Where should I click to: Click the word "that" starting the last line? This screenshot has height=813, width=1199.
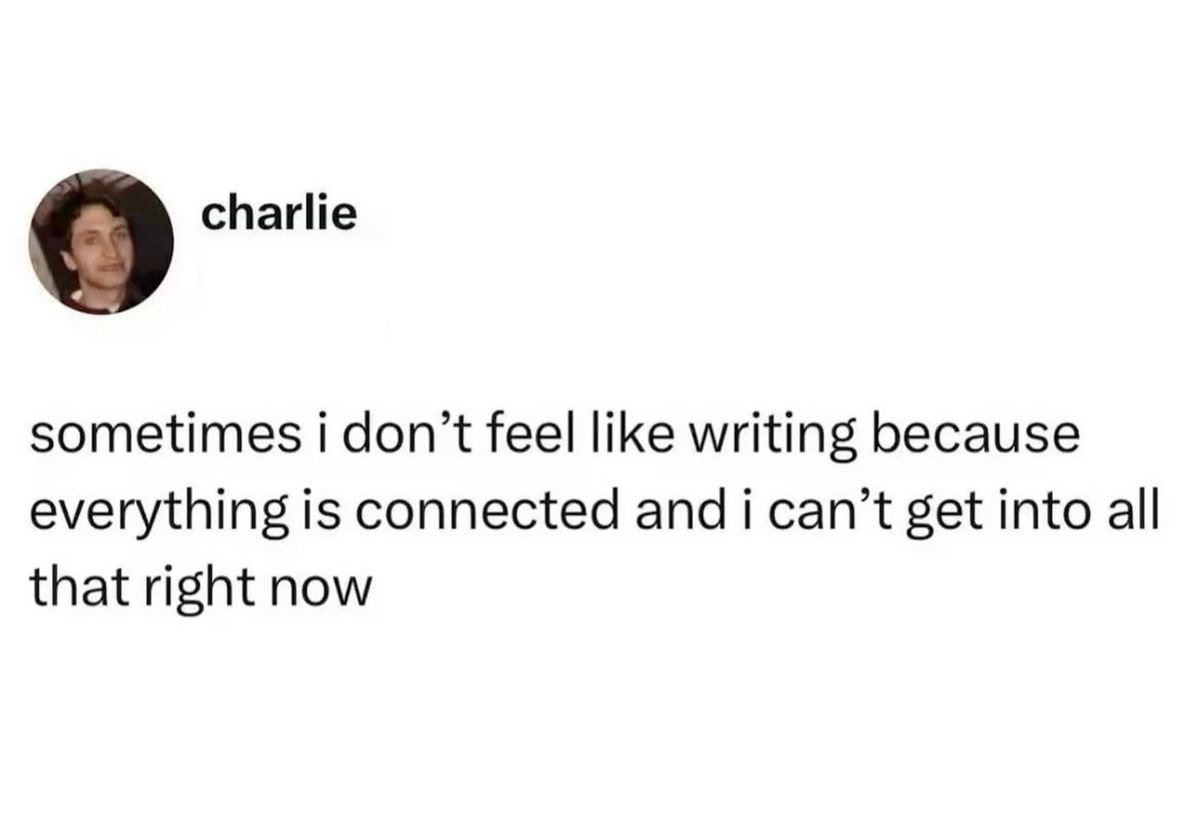pos(73,585)
